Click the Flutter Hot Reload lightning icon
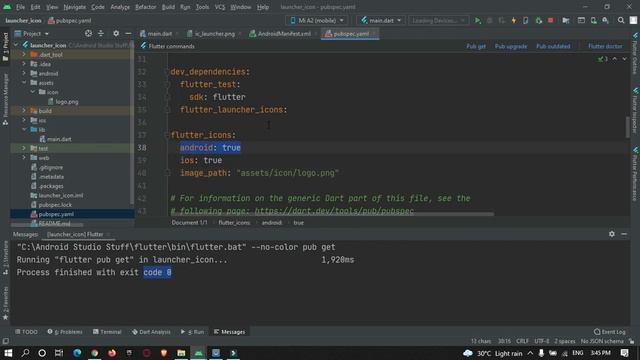640x360 pixels. [x=513, y=20]
